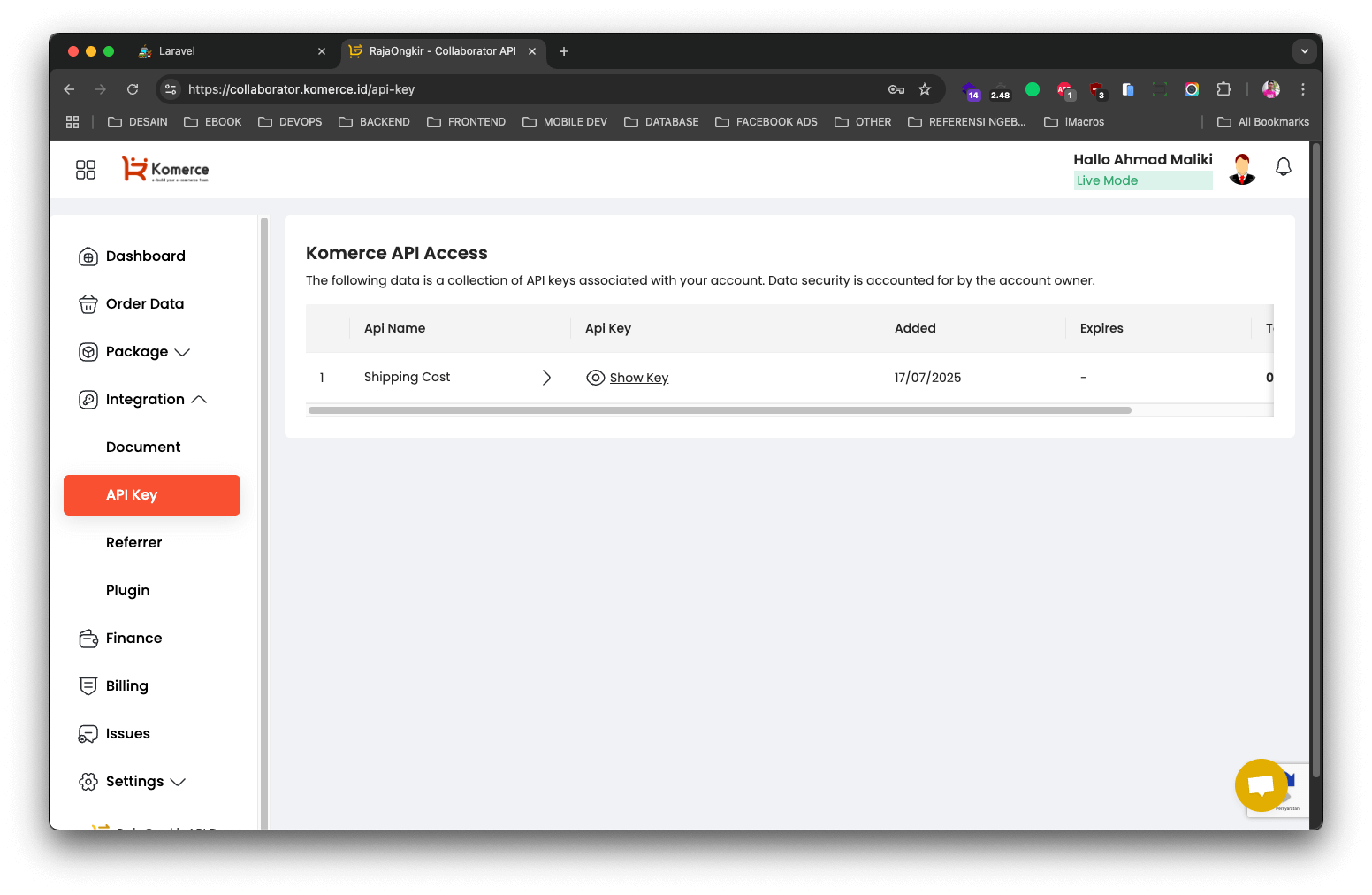Click the Dashboard icon in the sidebar

tap(88, 256)
